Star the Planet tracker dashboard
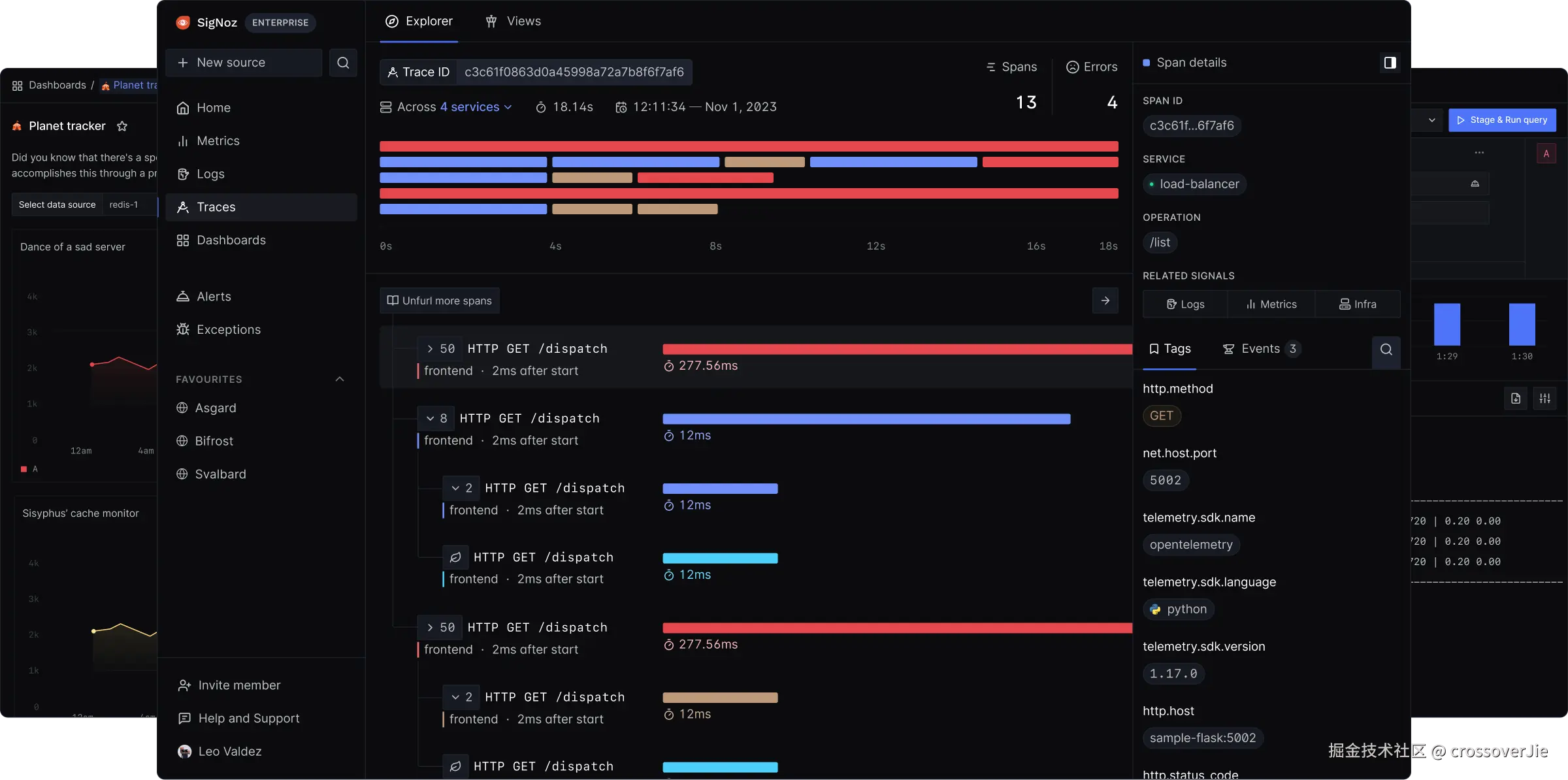The height and width of the screenshot is (780, 1568). pyautogui.click(x=122, y=126)
